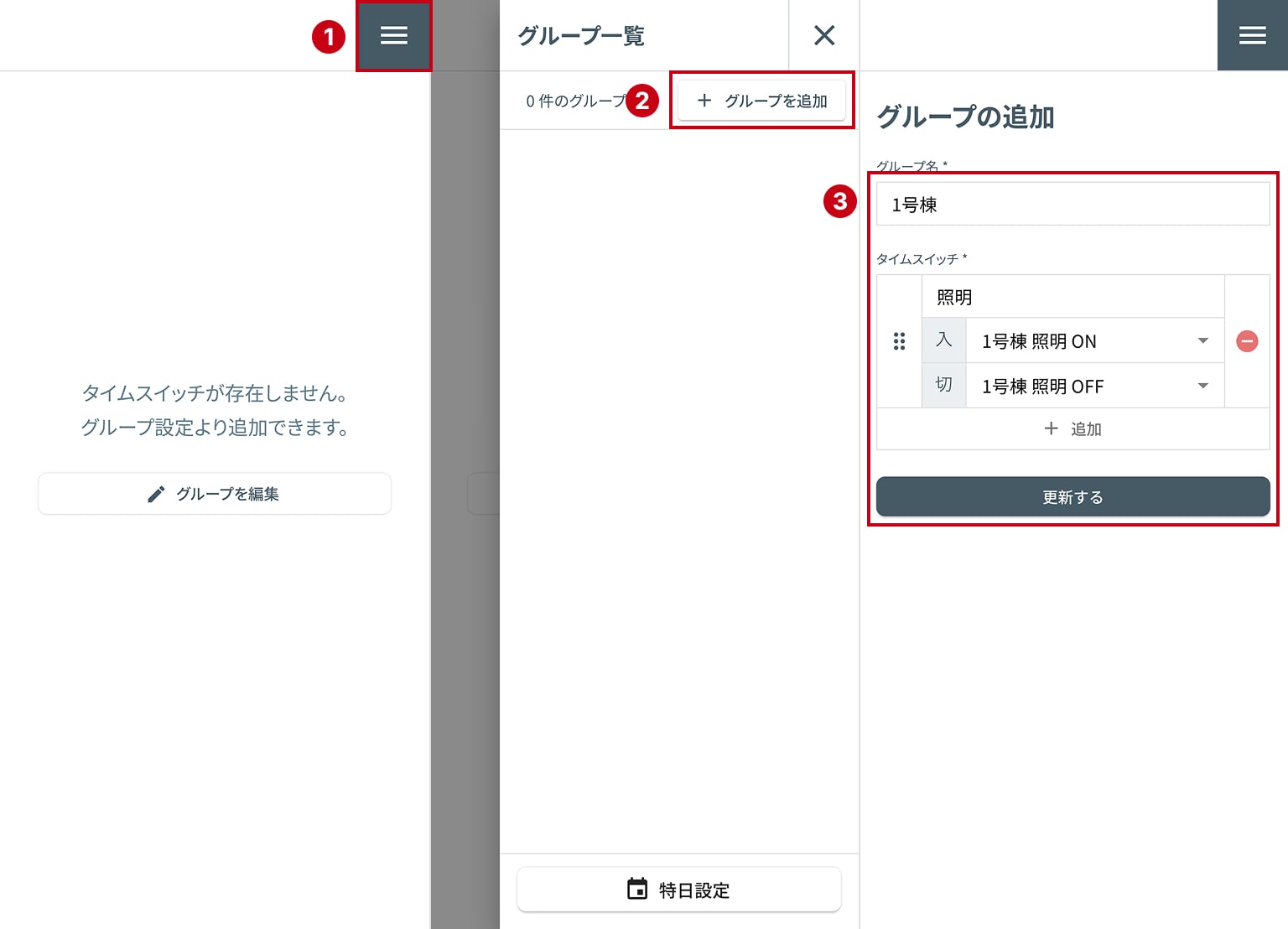Click the 更新する button

tap(1072, 497)
